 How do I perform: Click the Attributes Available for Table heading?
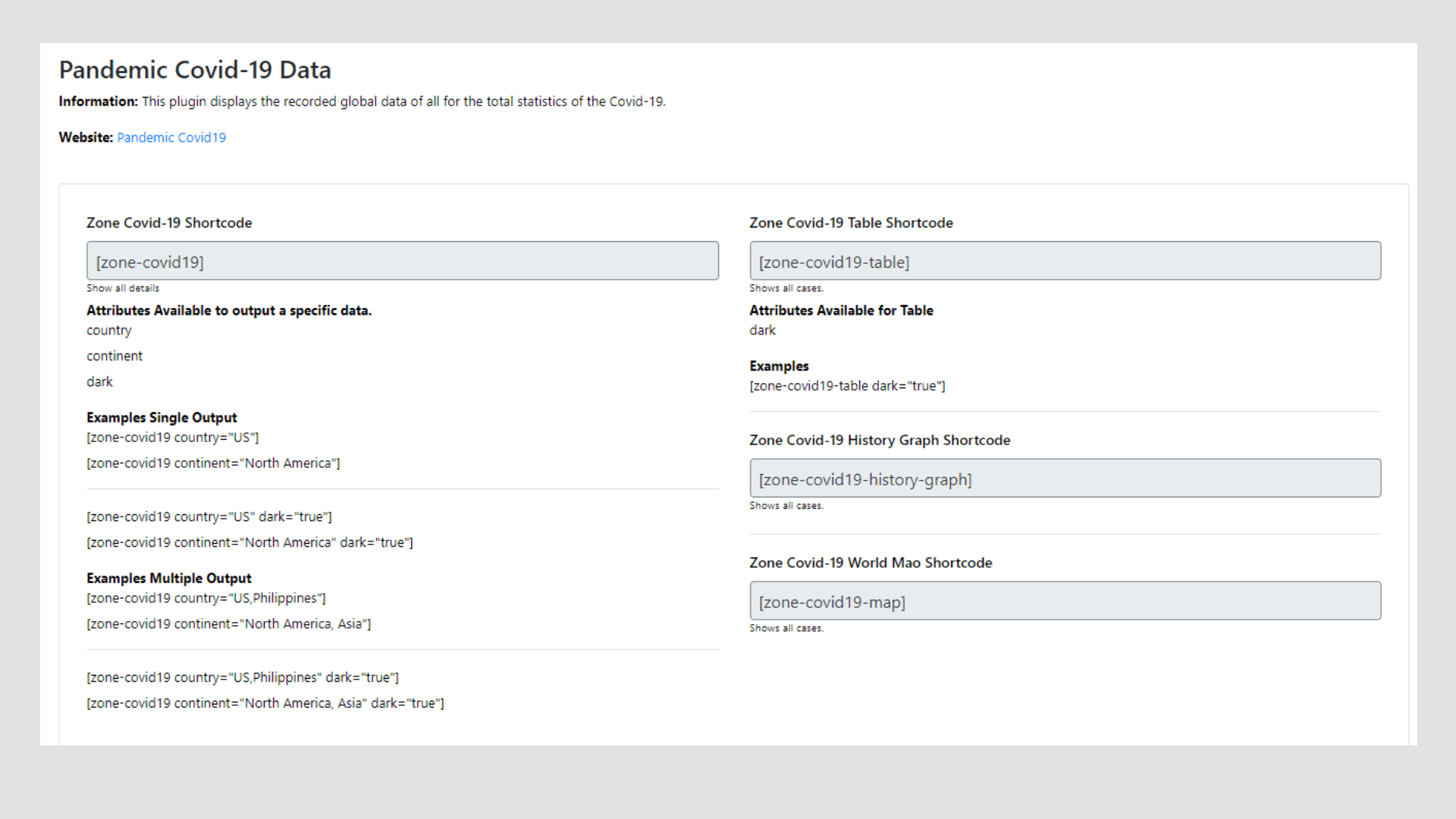[841, 310]
